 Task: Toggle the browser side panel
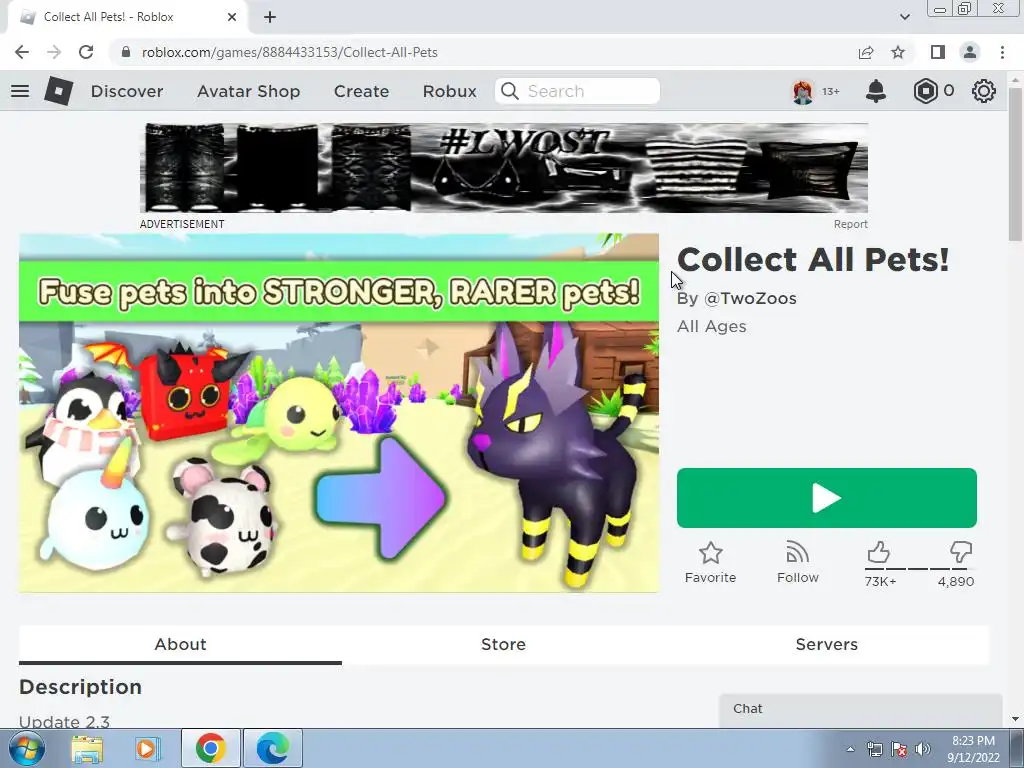tap(938, 52)
